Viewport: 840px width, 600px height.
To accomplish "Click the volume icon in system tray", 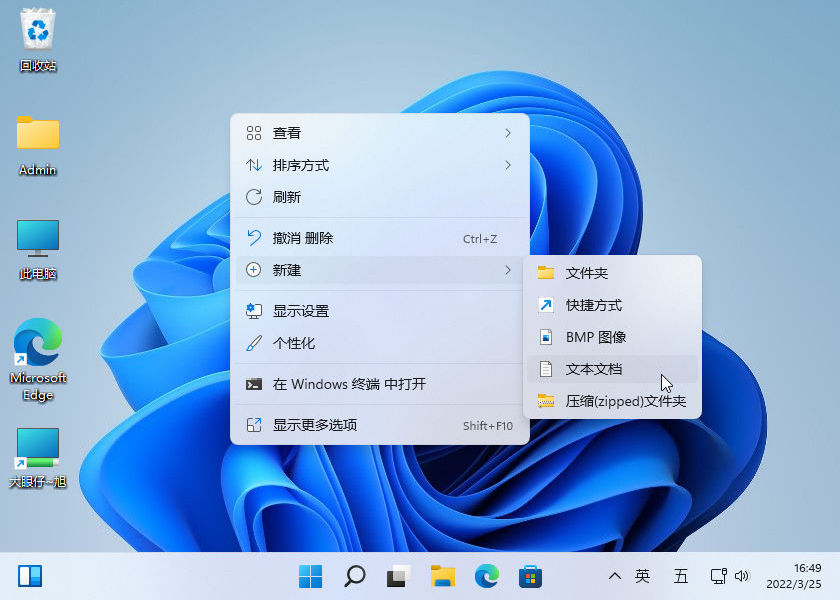I will point(743,576).
